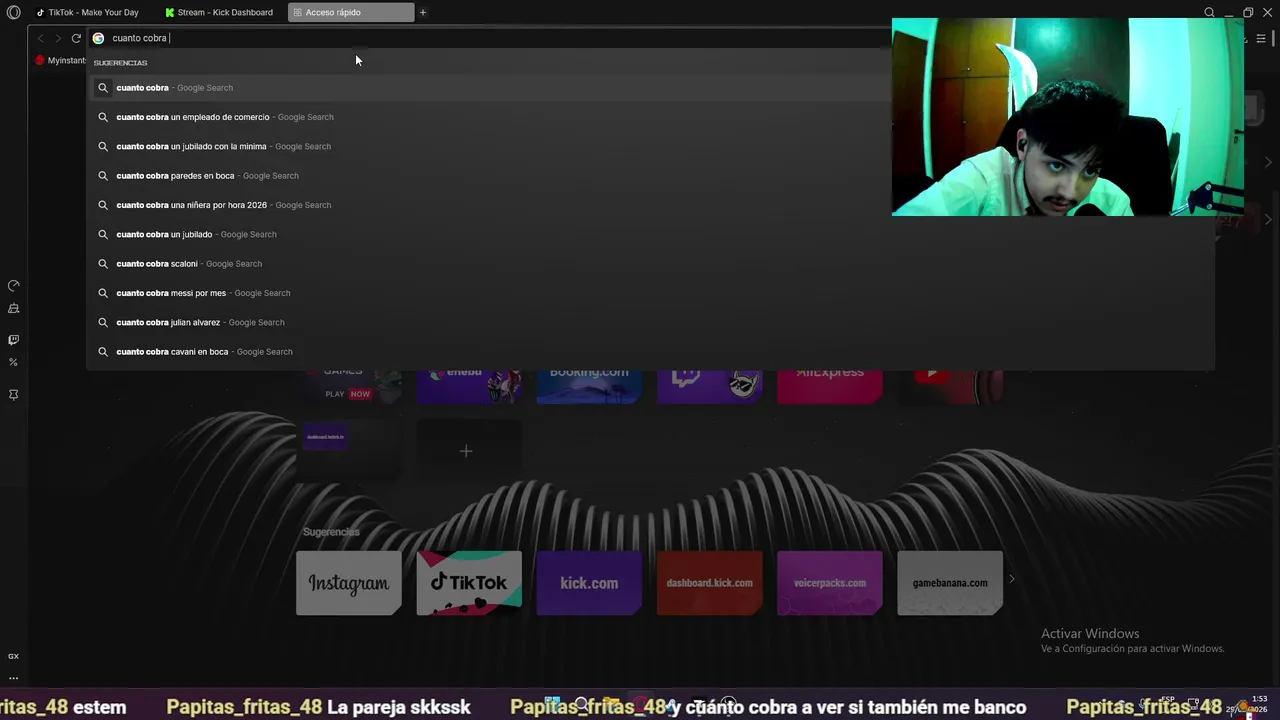The width and height of the screenshot is (1280, 720).
Task: Open the GX Cleaner sidebar icon
Action: [x=13, y=309]
